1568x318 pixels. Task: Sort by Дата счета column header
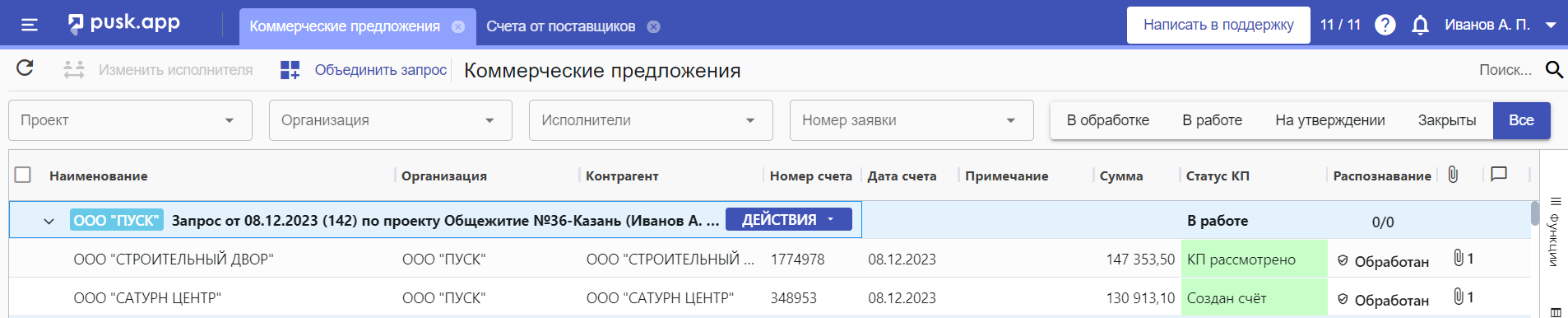pyautogui.click(x=902, y=175)
